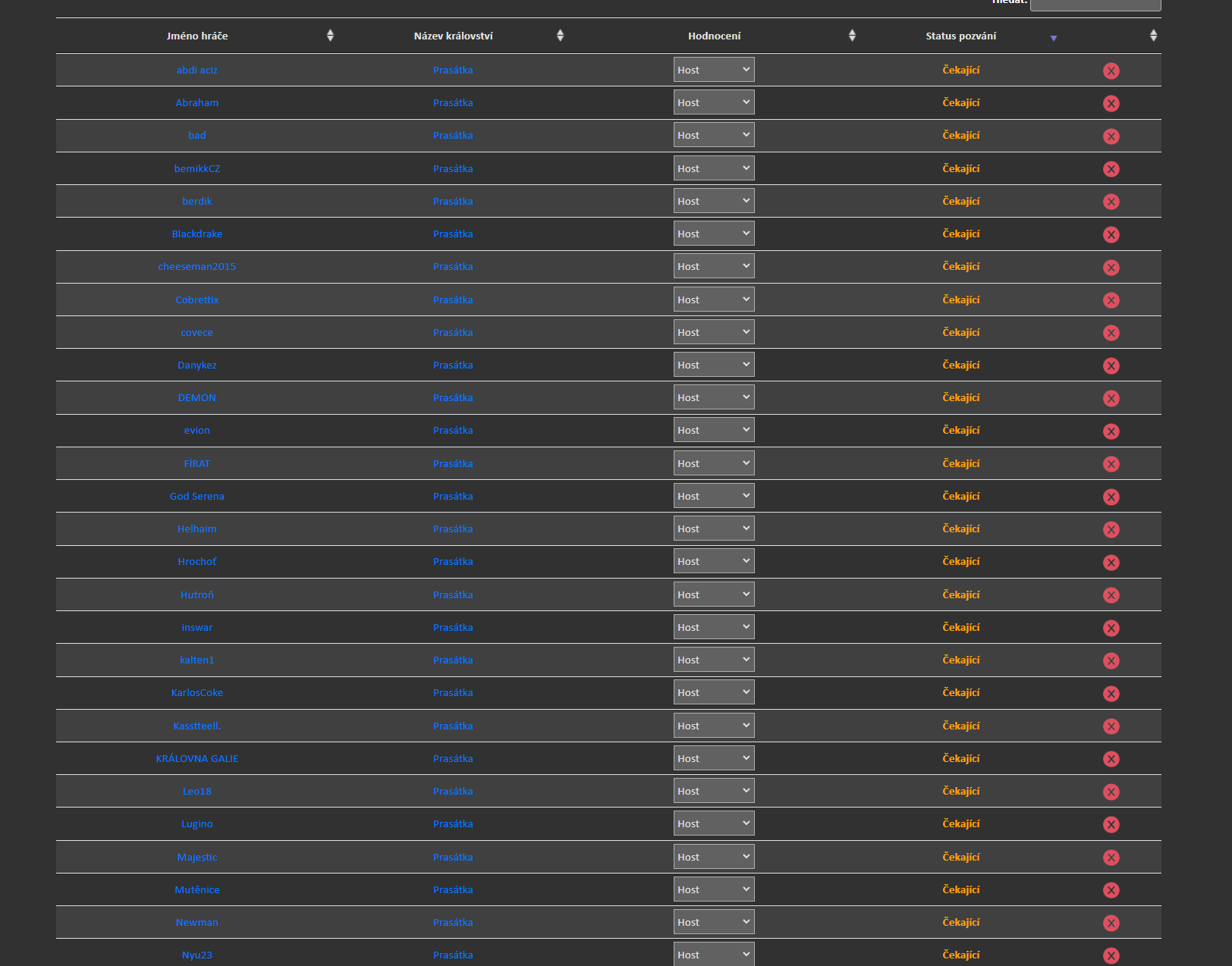The image size is (1232, 966).
Task: Expand the rank dropdown for Danykez
Action: (x=713, y=365)
